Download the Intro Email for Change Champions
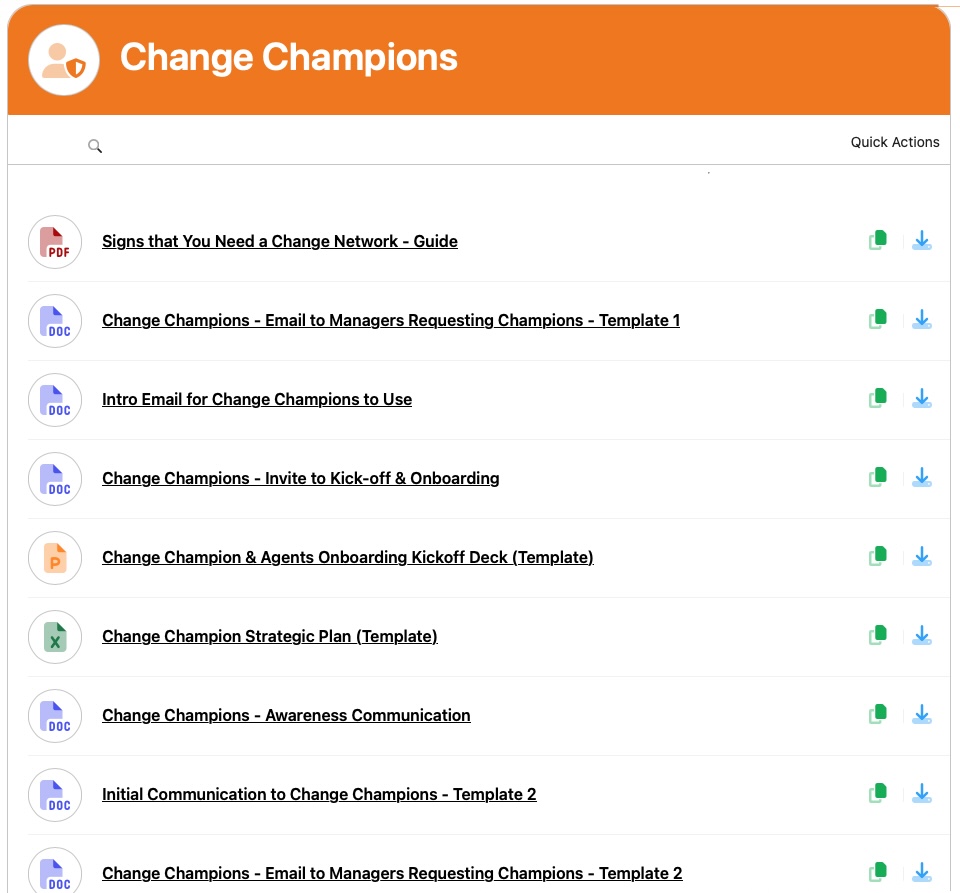 [x=922, y=399]
